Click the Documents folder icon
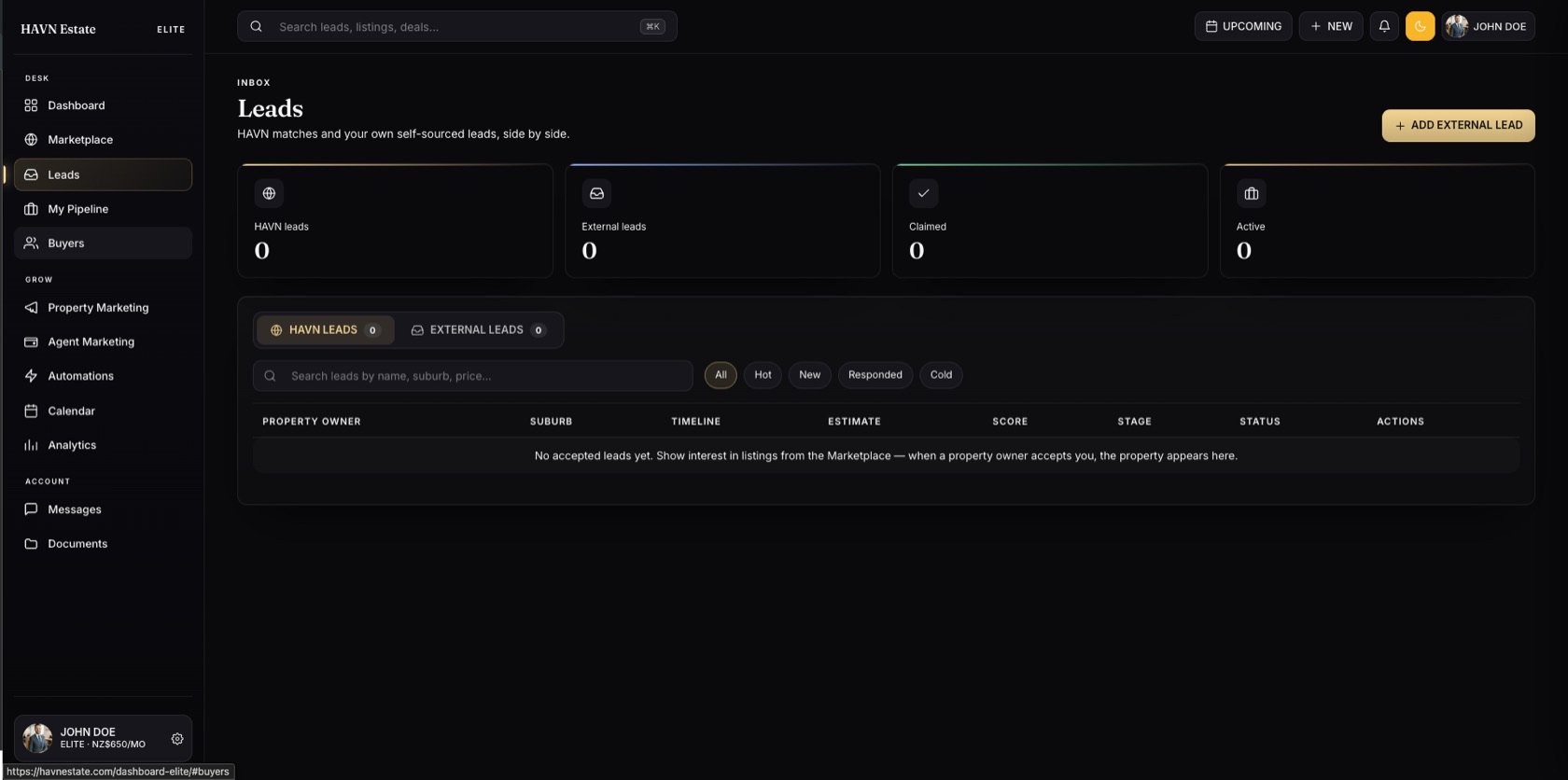1568x780 pixels. 31,544
